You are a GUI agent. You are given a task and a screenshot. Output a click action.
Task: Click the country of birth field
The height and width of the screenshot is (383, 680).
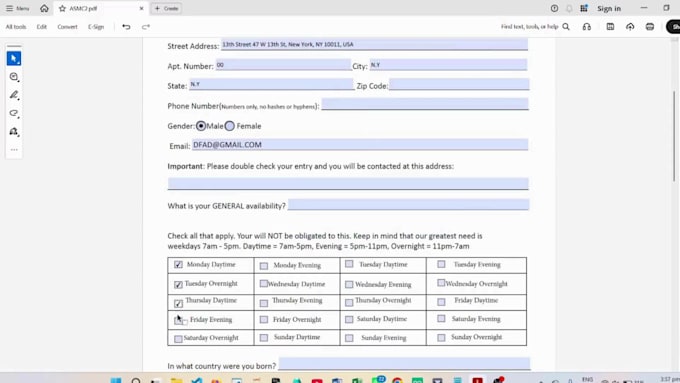(x=404, y=364)
